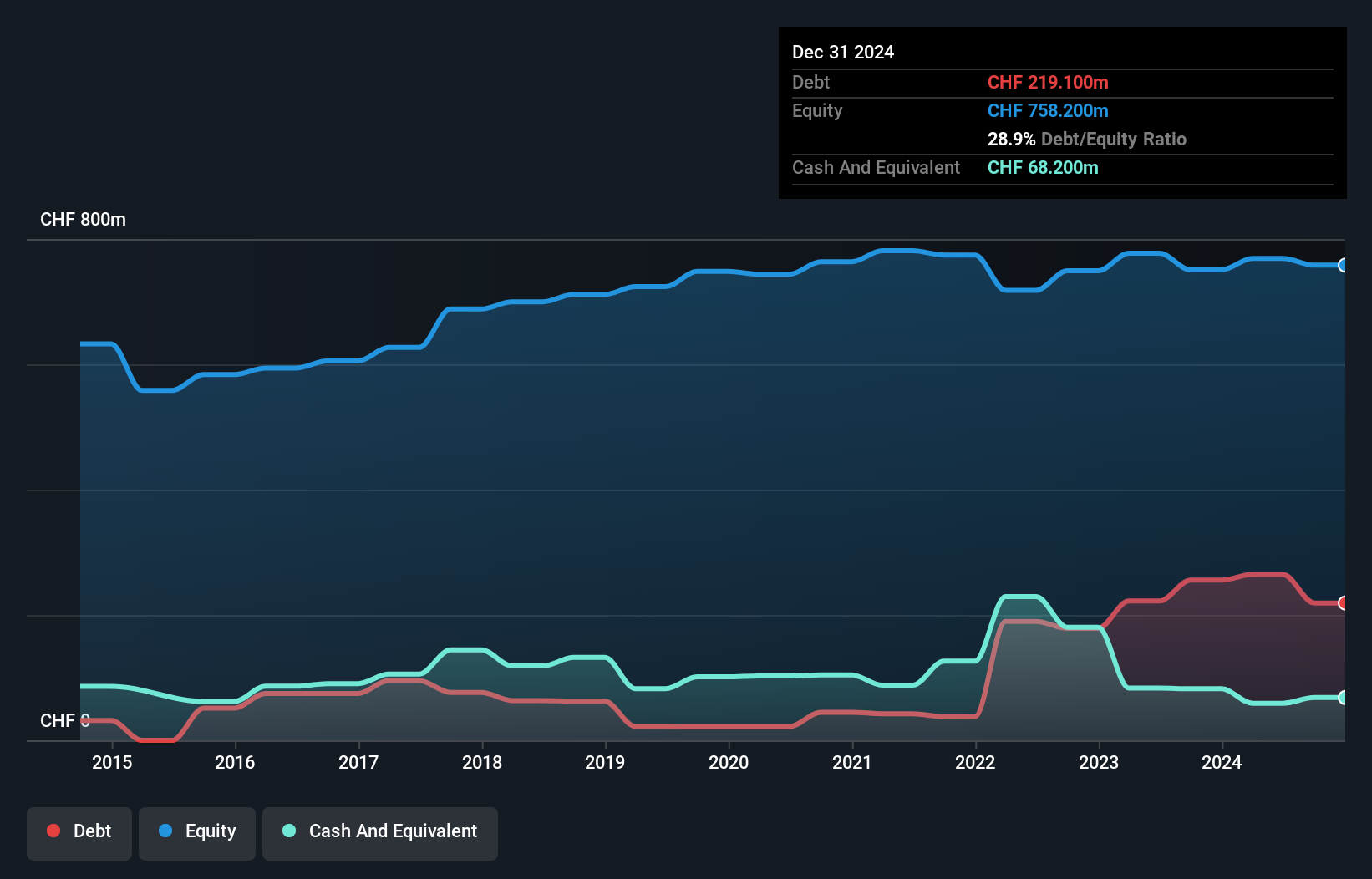Click the CHF 219.100m debt value
1372x879 pixels.
click(x=1048, y=82)
